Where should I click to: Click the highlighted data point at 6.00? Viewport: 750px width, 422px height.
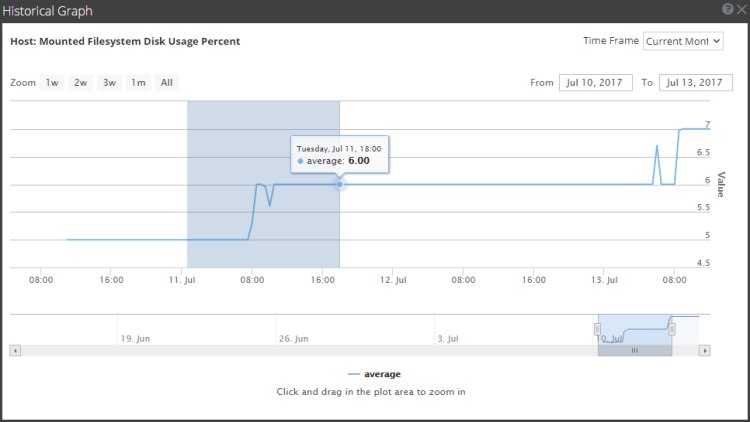(x=340, y=184)
